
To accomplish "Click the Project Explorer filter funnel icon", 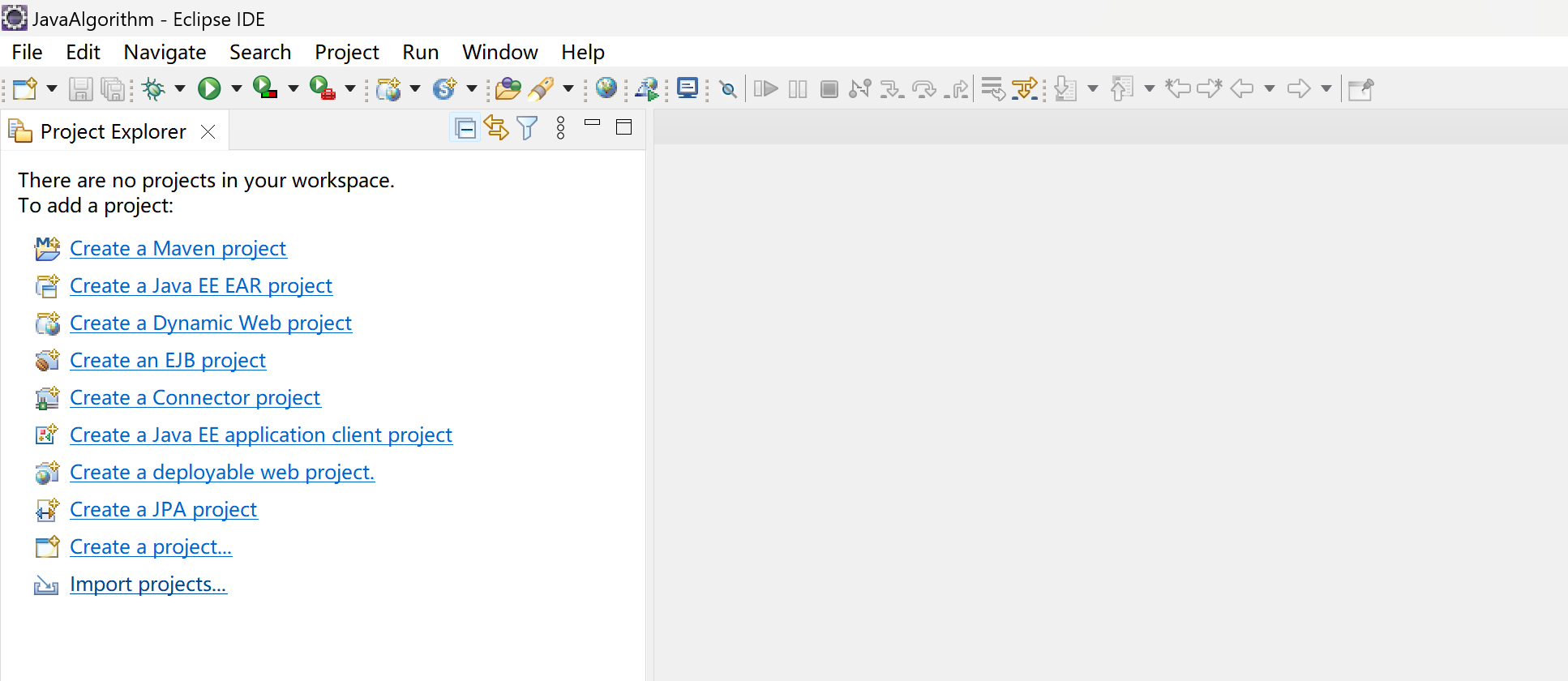I will (527, 128).
